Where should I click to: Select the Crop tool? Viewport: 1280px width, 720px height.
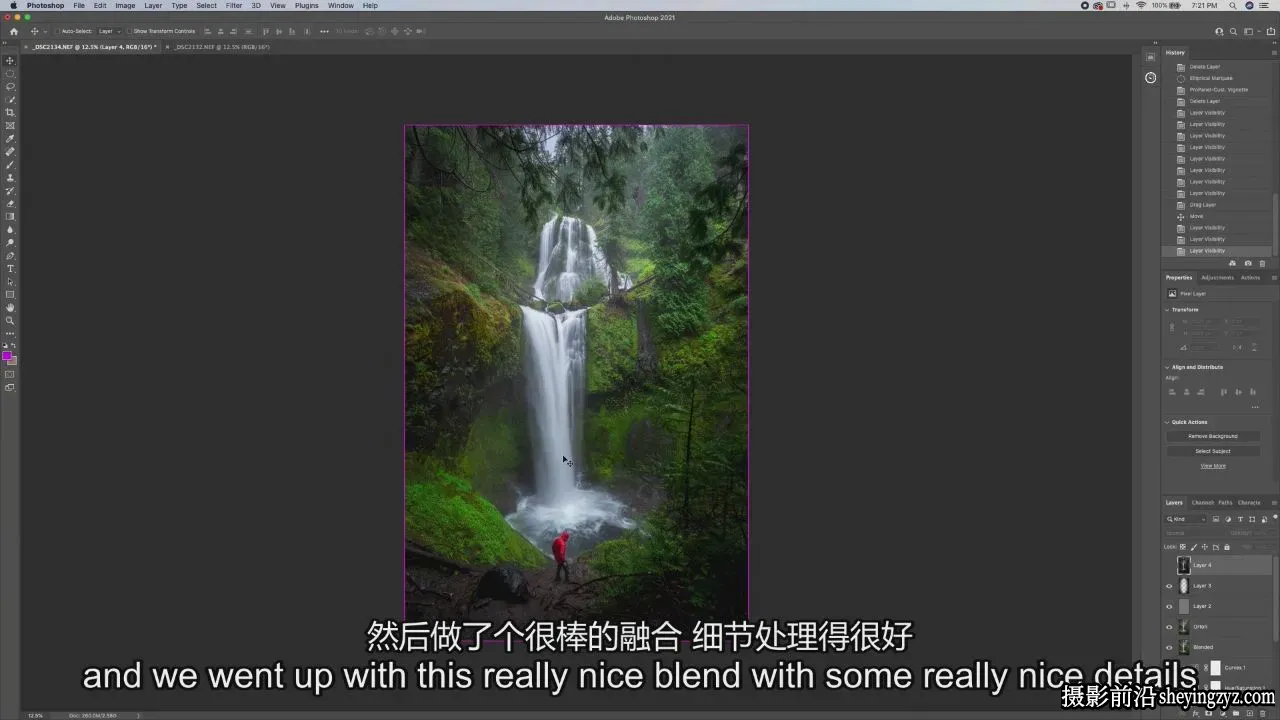(10, 113)
